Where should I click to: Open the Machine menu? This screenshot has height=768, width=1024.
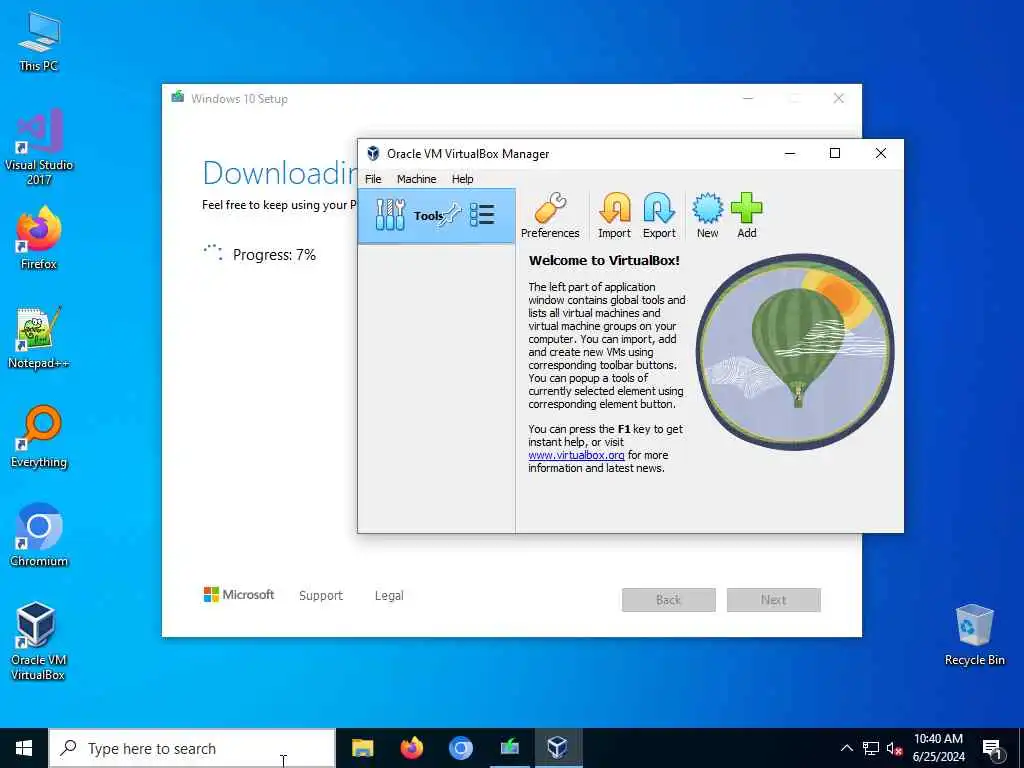416,179
